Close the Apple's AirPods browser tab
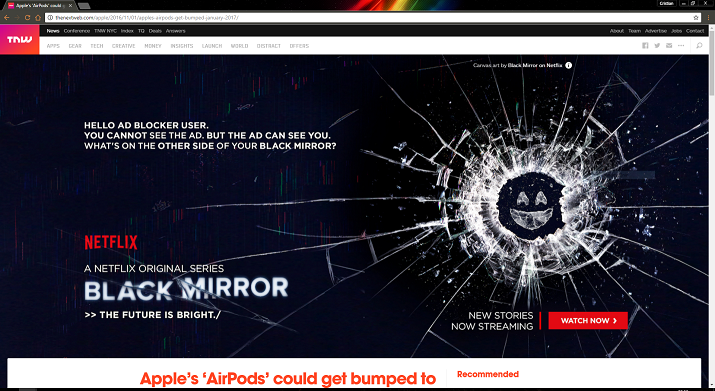The height and width of the screenshot is (391, 715). (70, 5)
